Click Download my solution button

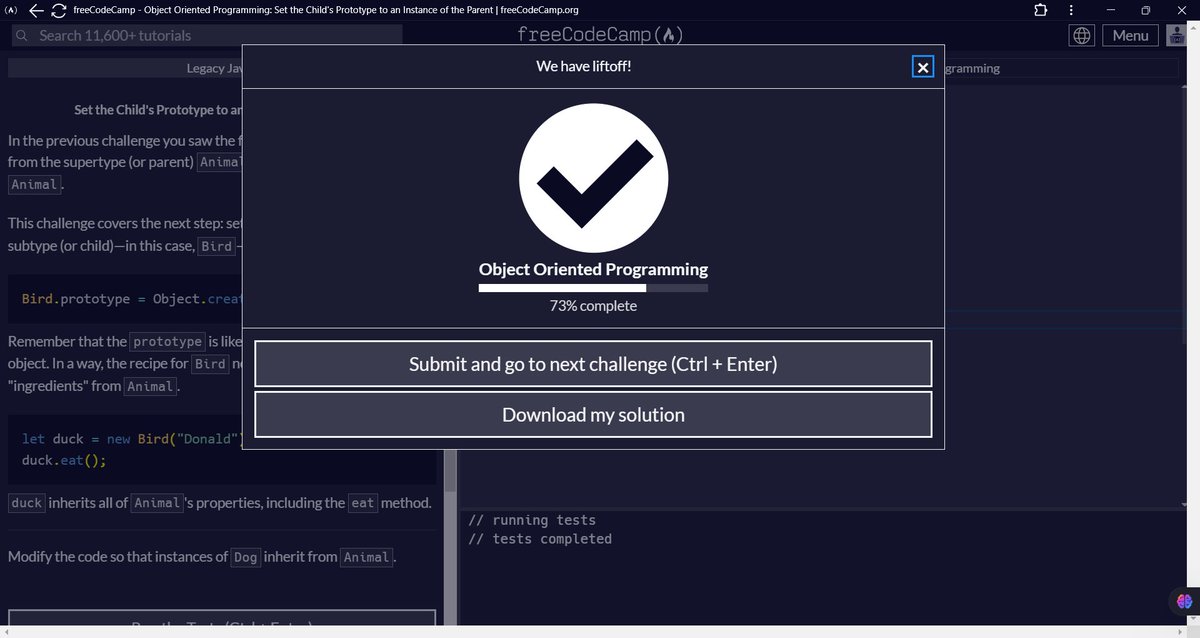593,414
